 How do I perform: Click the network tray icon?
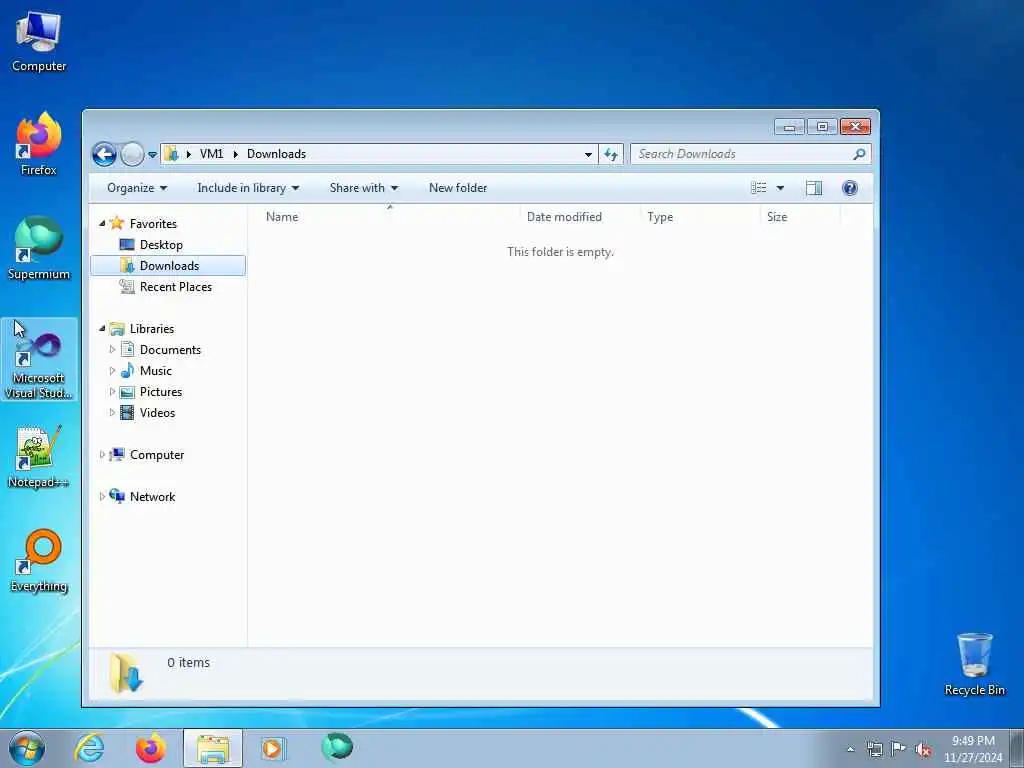(x=874, y=749)
